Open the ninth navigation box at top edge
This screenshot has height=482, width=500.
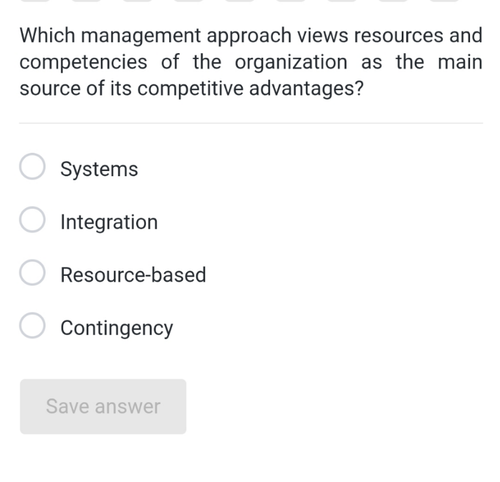tap(444, 1)
